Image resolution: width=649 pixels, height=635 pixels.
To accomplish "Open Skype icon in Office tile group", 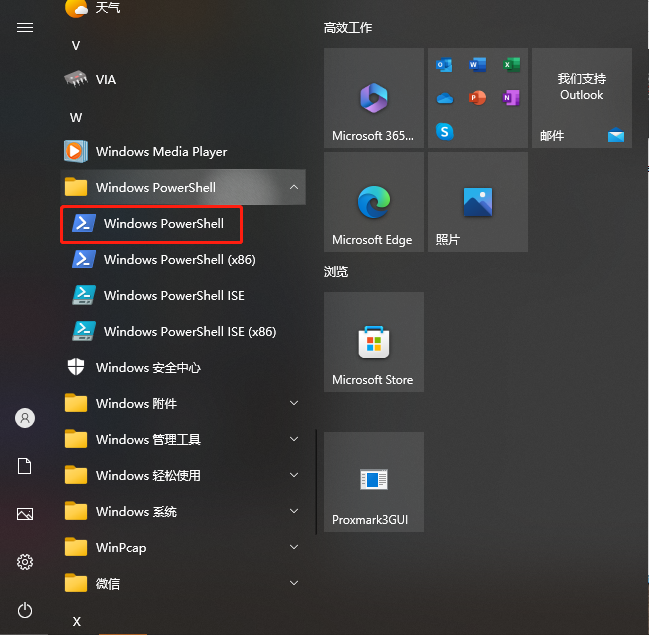I will (x=445, y=132).
